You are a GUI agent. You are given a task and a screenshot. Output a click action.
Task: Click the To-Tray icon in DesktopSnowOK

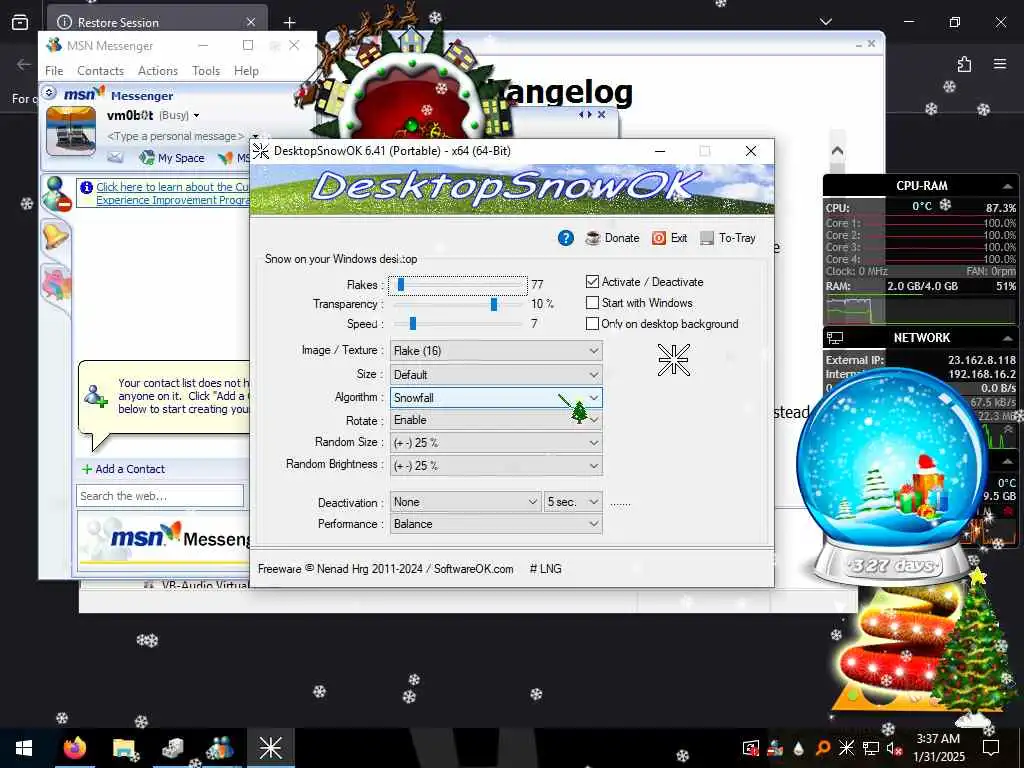[707, 238]
